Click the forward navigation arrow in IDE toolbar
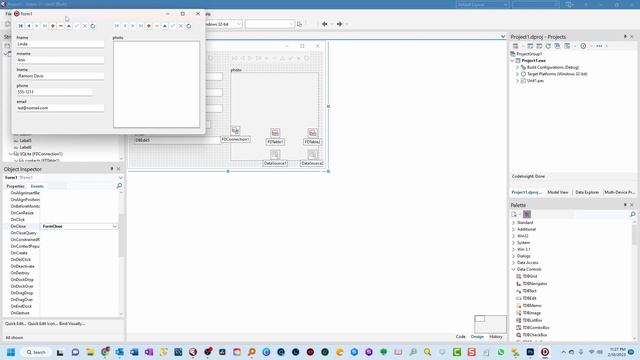This screenshot has width=640, height=360. [339, 24]
